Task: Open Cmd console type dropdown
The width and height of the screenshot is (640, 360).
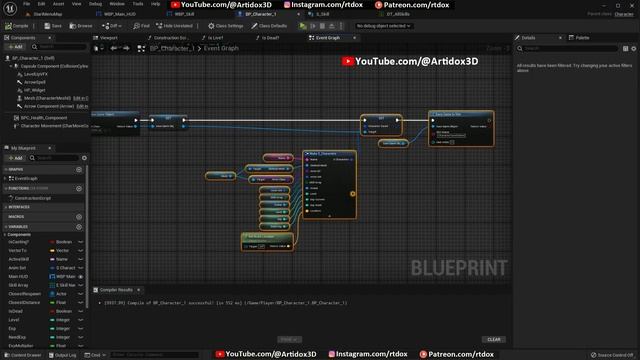Action: [95, 355]
